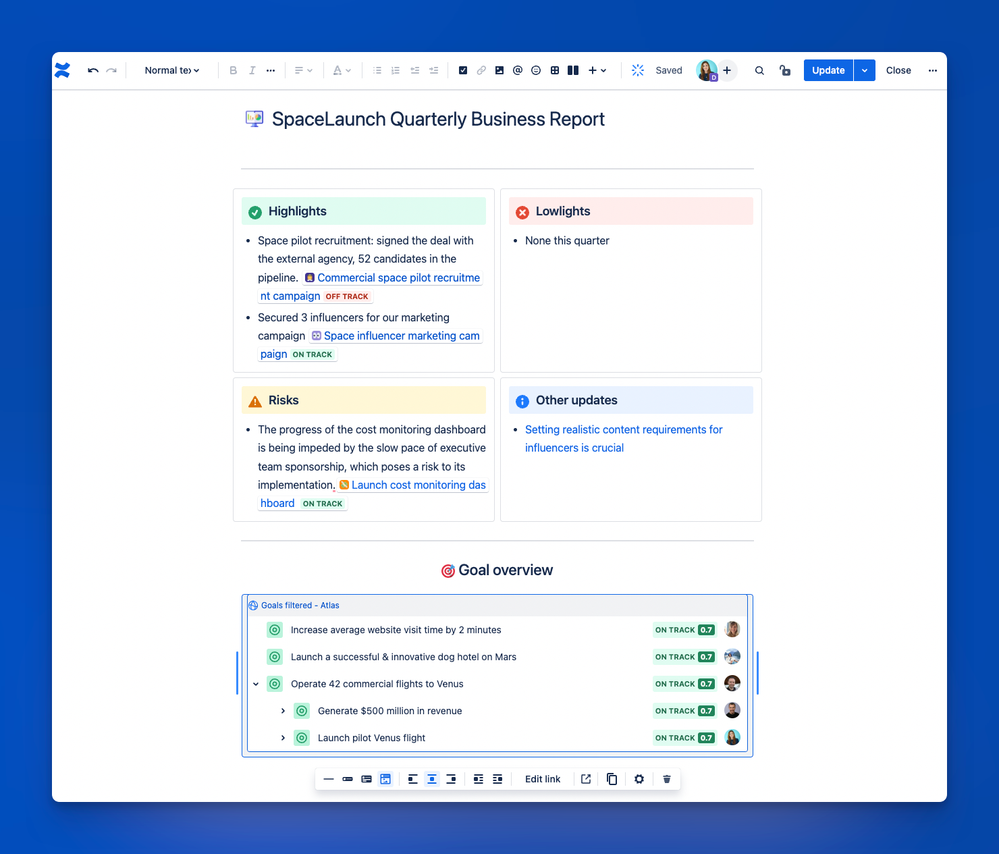This screenshot has width=999, height=854.
Task: Open the @ mention tool
Action: (x=517, y=70)
